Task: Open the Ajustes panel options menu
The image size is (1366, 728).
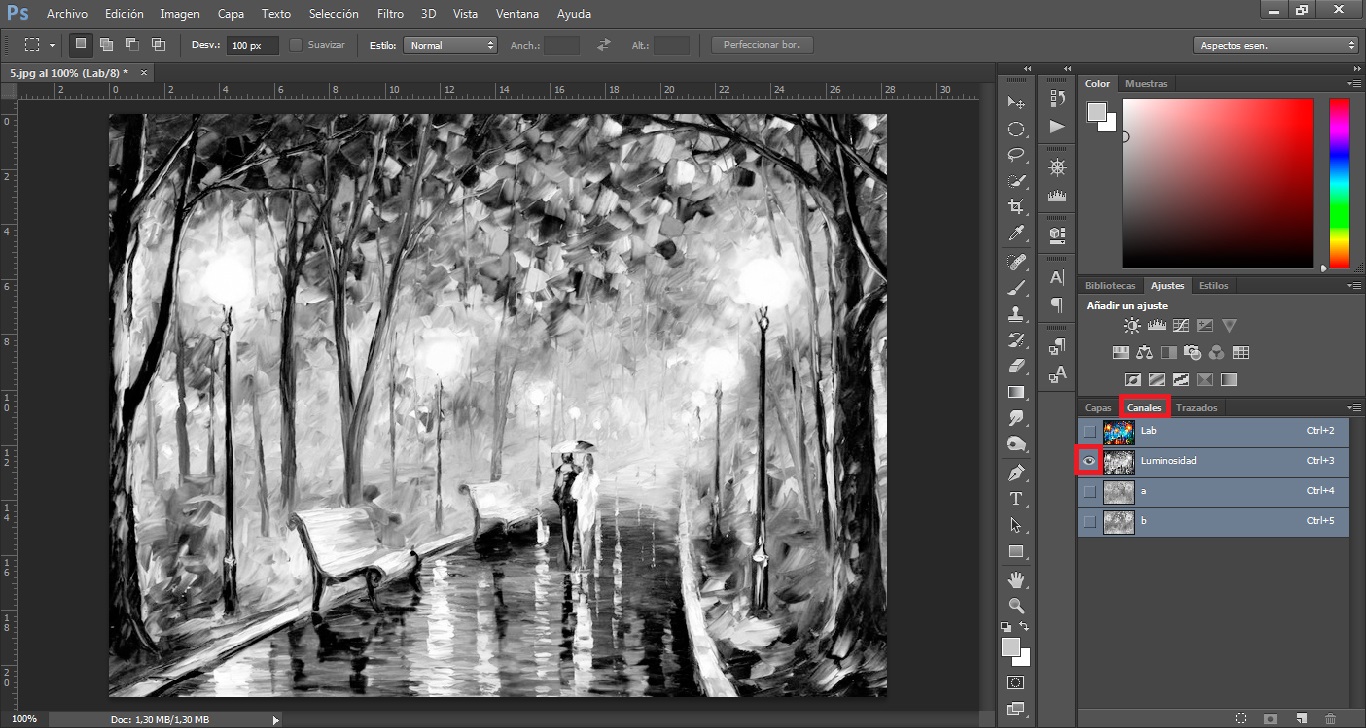Action: 1354,285
